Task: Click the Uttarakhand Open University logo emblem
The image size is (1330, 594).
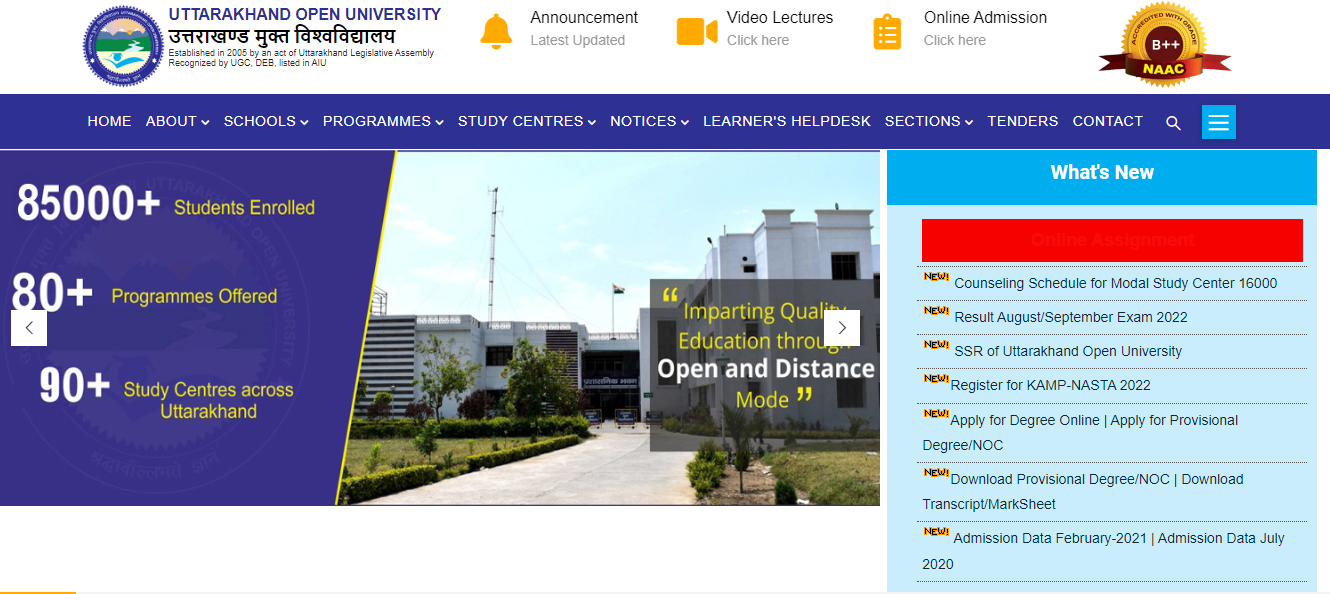Action: [x=122, y=46]
